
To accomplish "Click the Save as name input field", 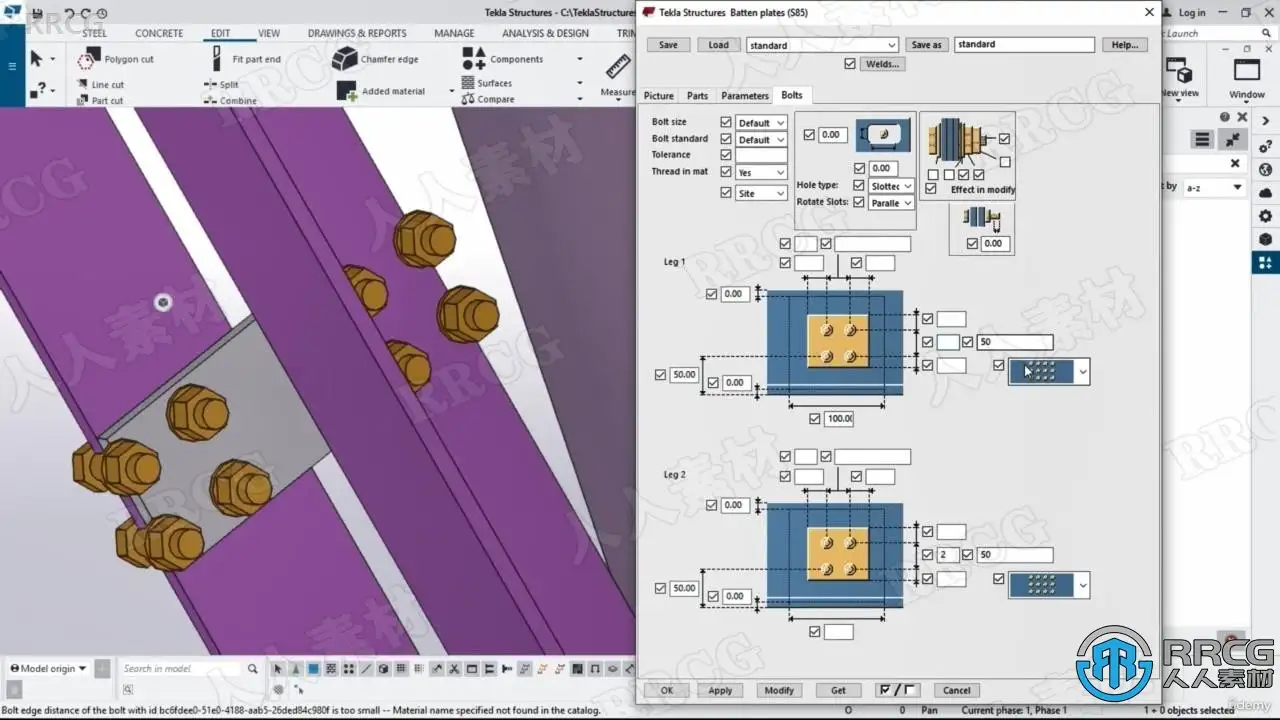I will click(x=1024, y=45).
